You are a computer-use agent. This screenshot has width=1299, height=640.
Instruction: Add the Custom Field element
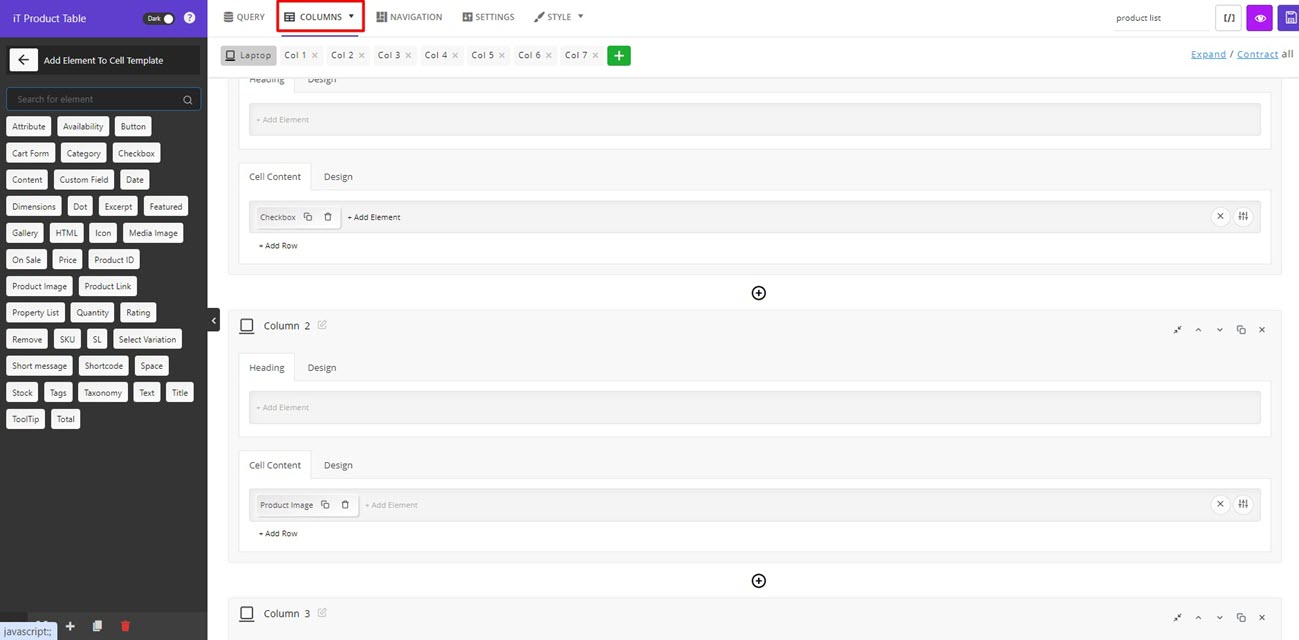click(x=84, y=180)
